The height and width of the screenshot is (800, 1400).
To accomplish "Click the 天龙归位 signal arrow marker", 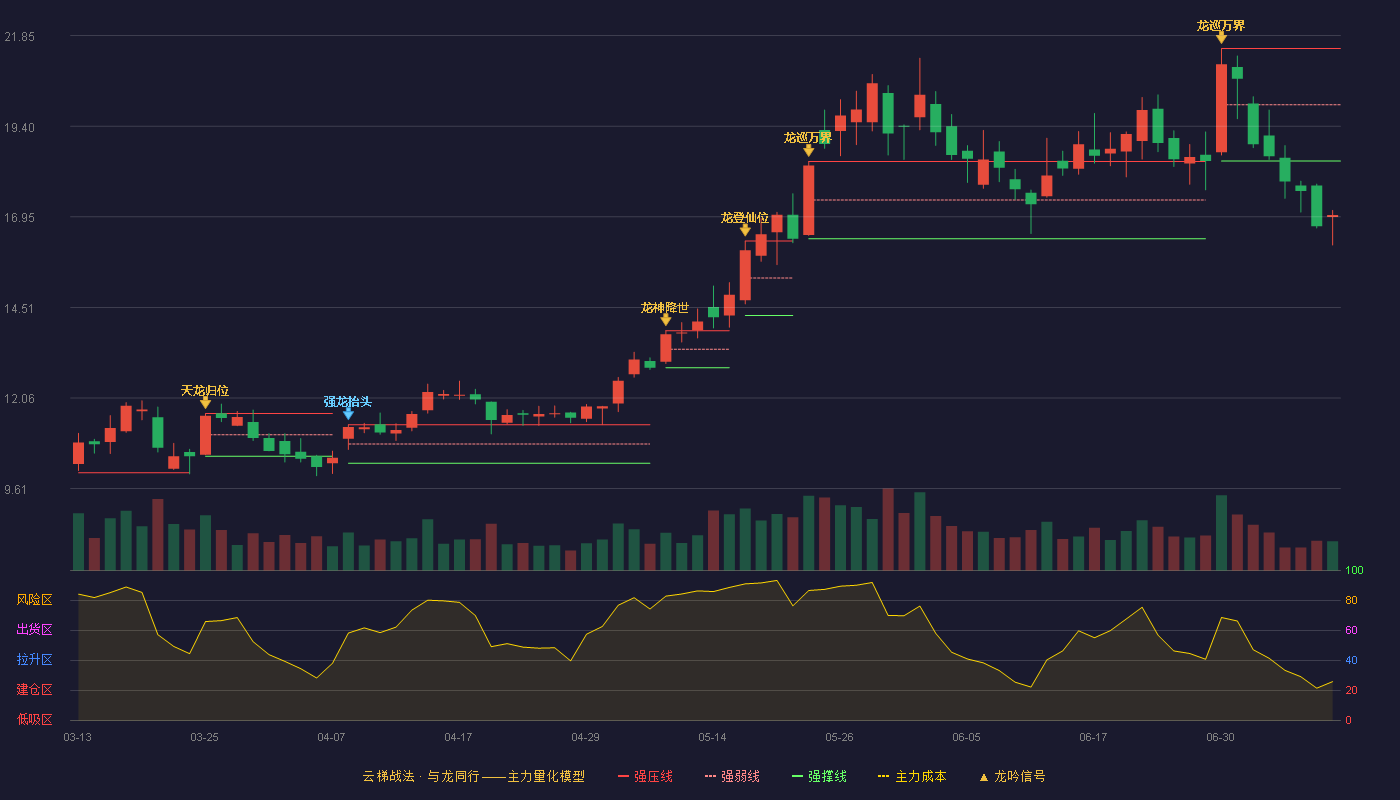I will pos(205,403).
